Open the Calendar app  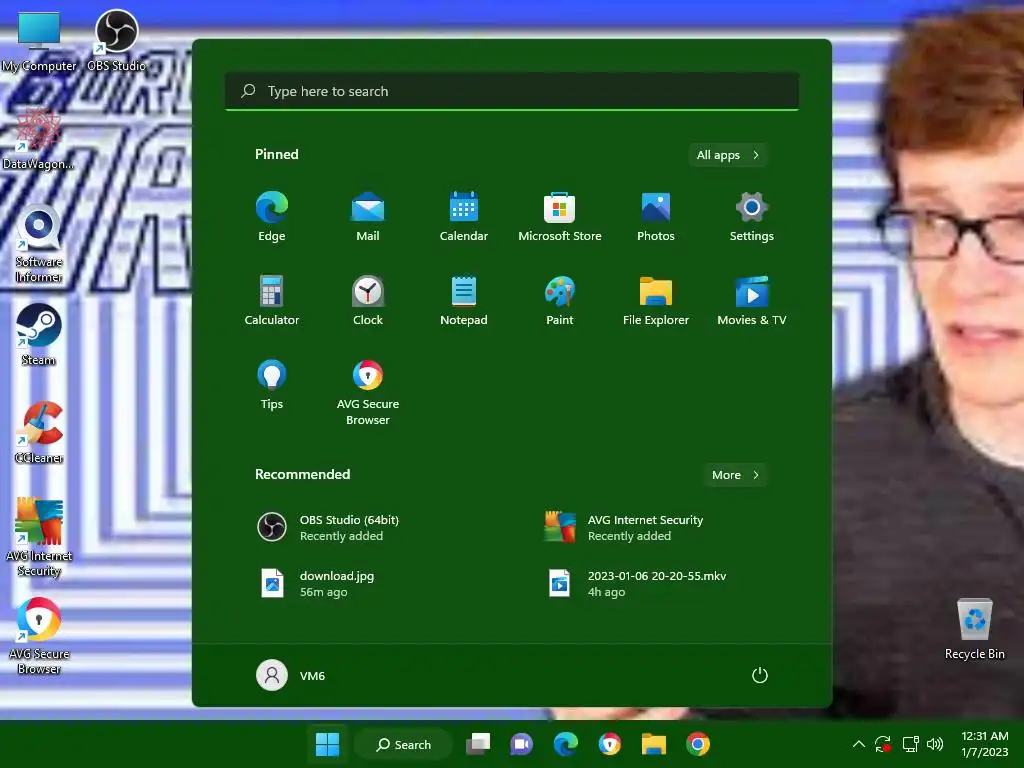(x=464, y=217)
